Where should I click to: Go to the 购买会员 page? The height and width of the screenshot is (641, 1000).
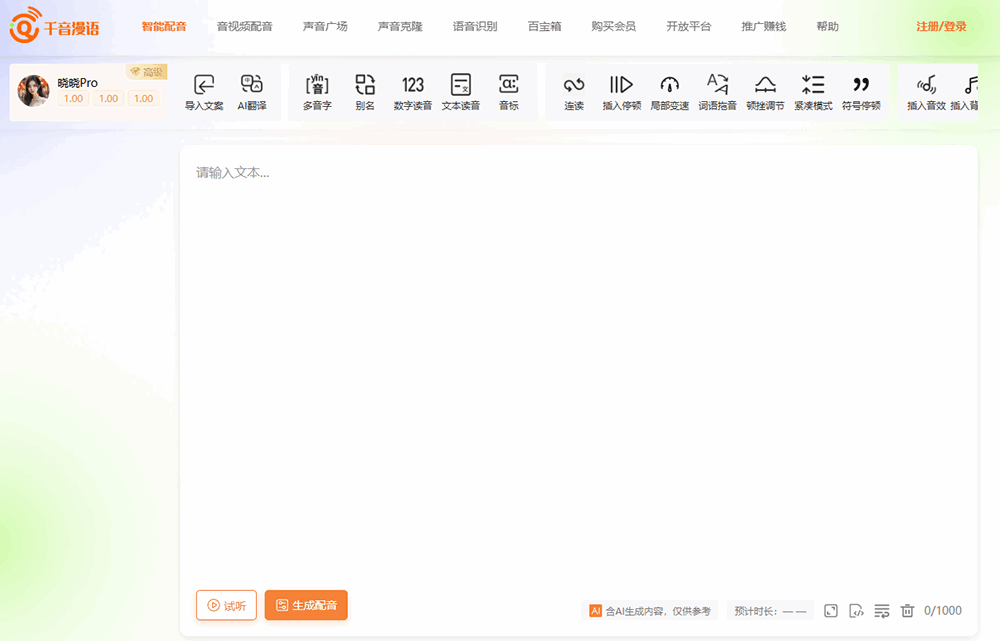(614, 26)
